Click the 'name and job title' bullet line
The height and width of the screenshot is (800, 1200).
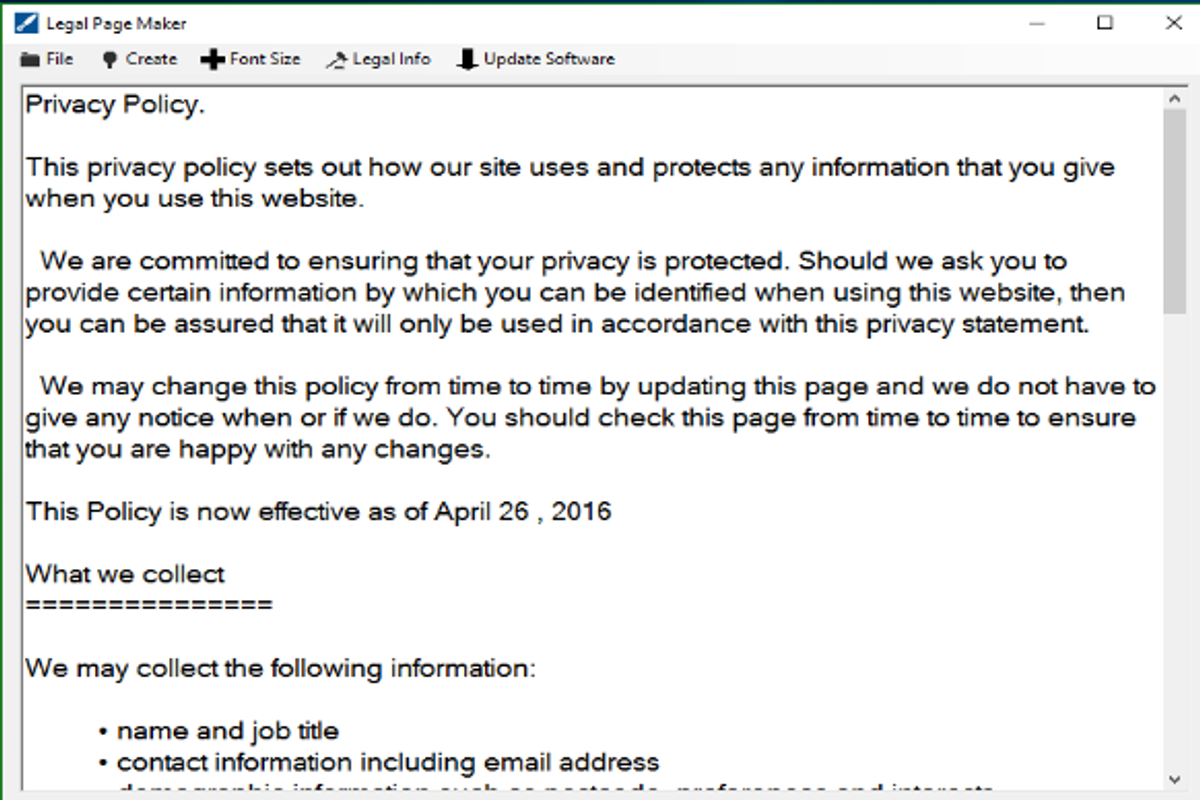pyautogui.click(x=228, y=731)
